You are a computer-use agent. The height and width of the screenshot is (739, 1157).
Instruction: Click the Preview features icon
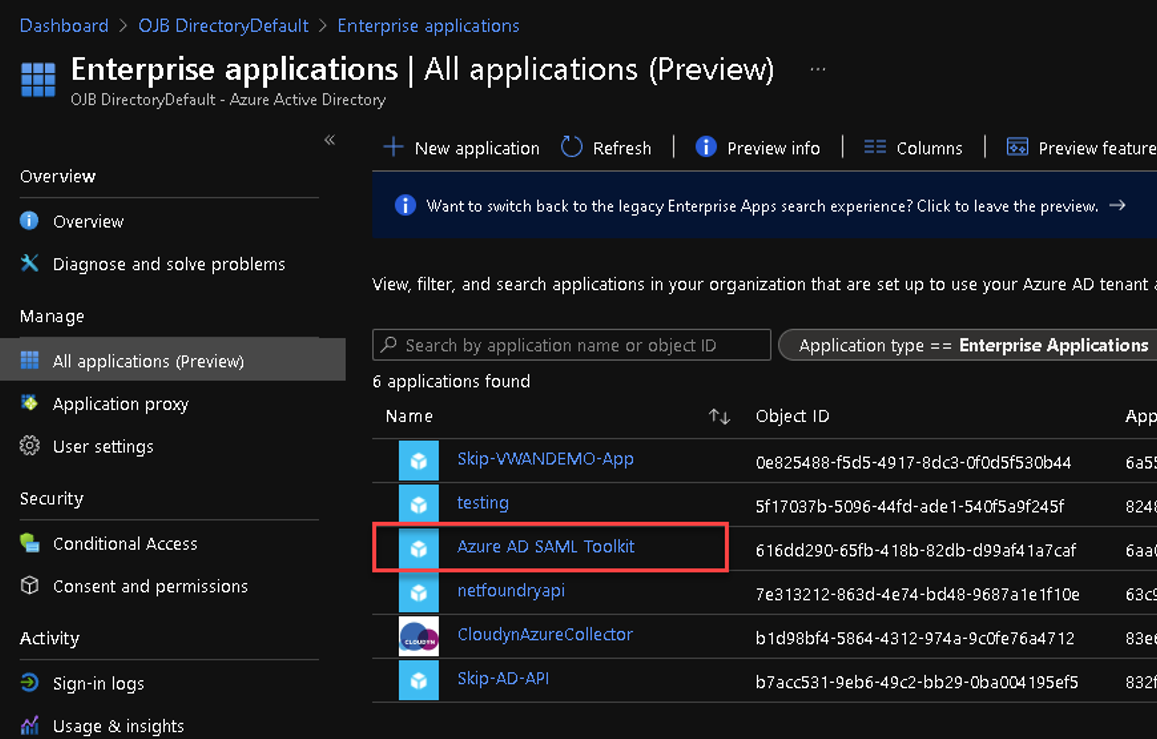(1018, 147)
